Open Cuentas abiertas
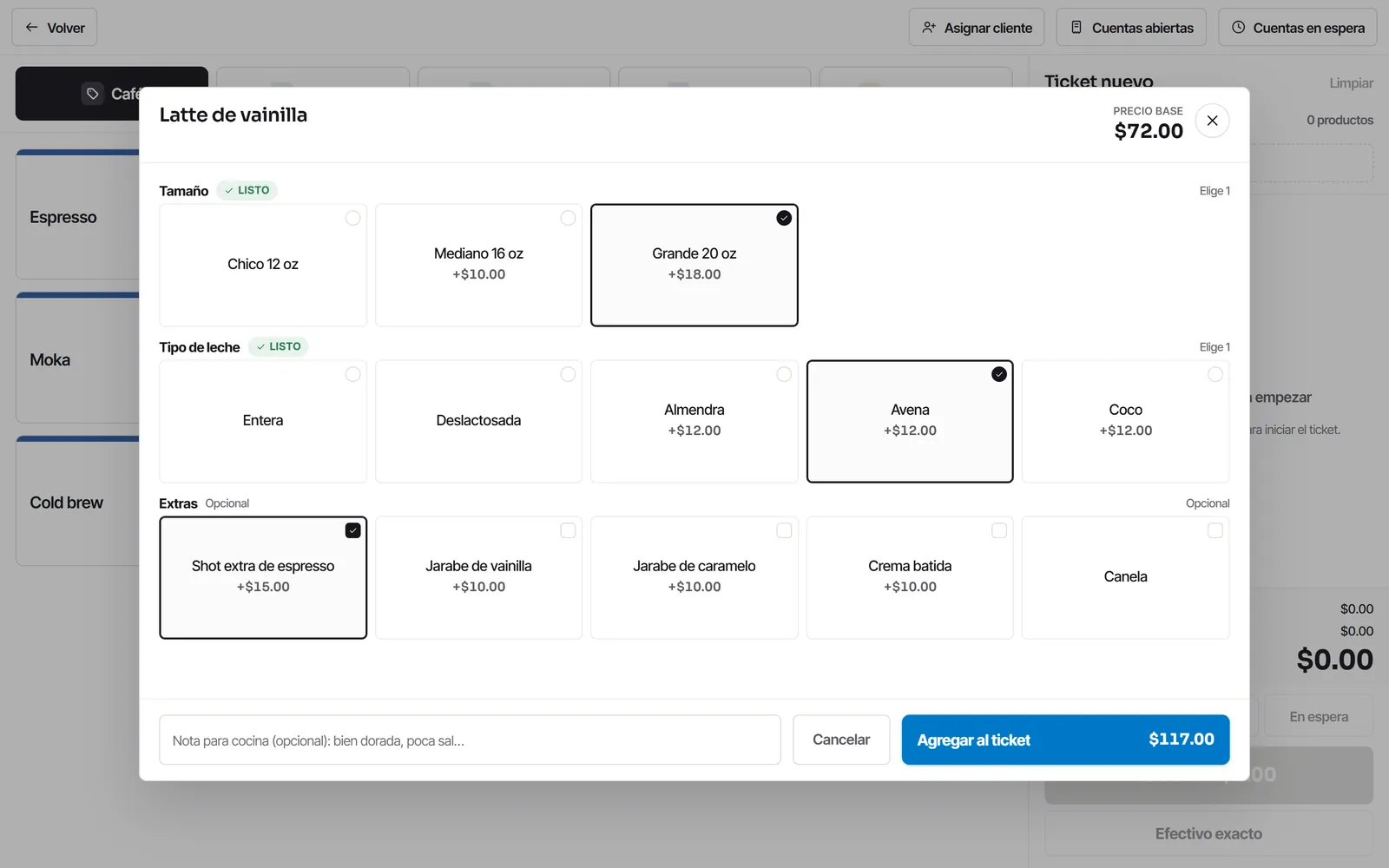1389x868 pixels. pos(1131,28)
